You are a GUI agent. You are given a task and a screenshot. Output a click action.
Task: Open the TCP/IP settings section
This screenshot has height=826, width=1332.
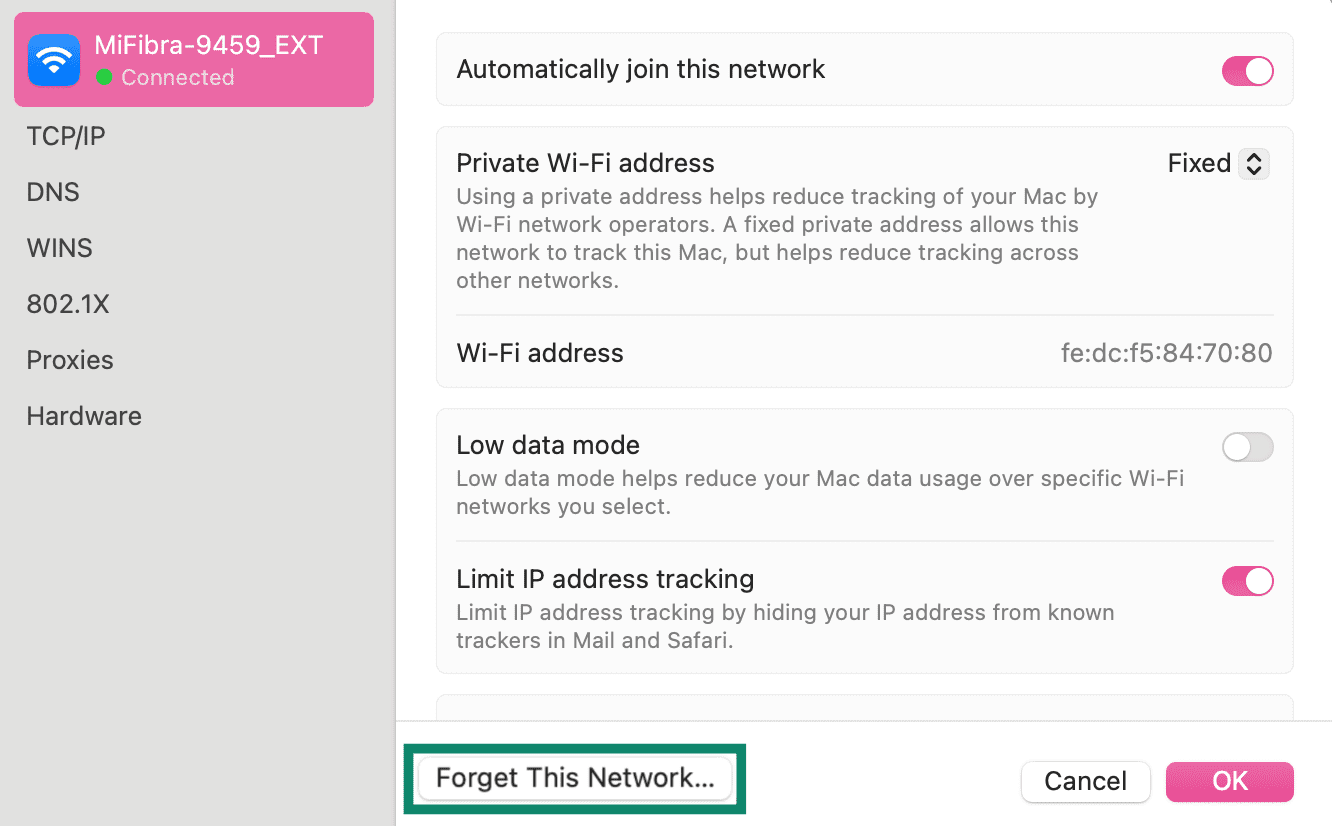[64, 135]
